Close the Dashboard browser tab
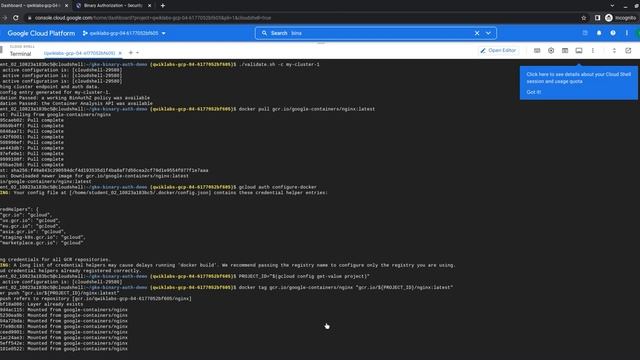Image resolution: width=640 pixels, height=360 pixels. click(66, 6)
